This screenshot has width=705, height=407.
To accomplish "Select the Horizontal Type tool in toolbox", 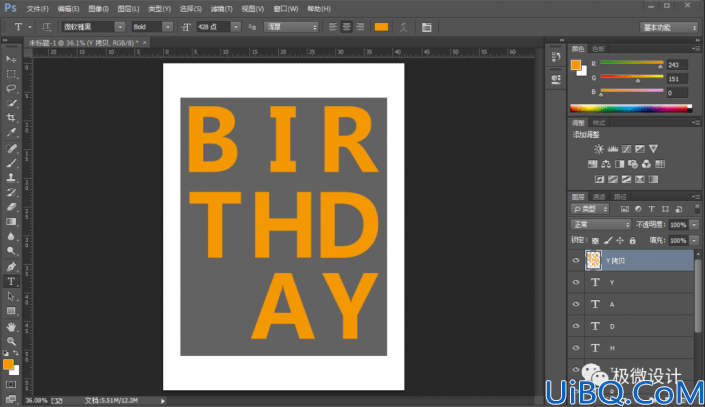I will click(11, 282).
